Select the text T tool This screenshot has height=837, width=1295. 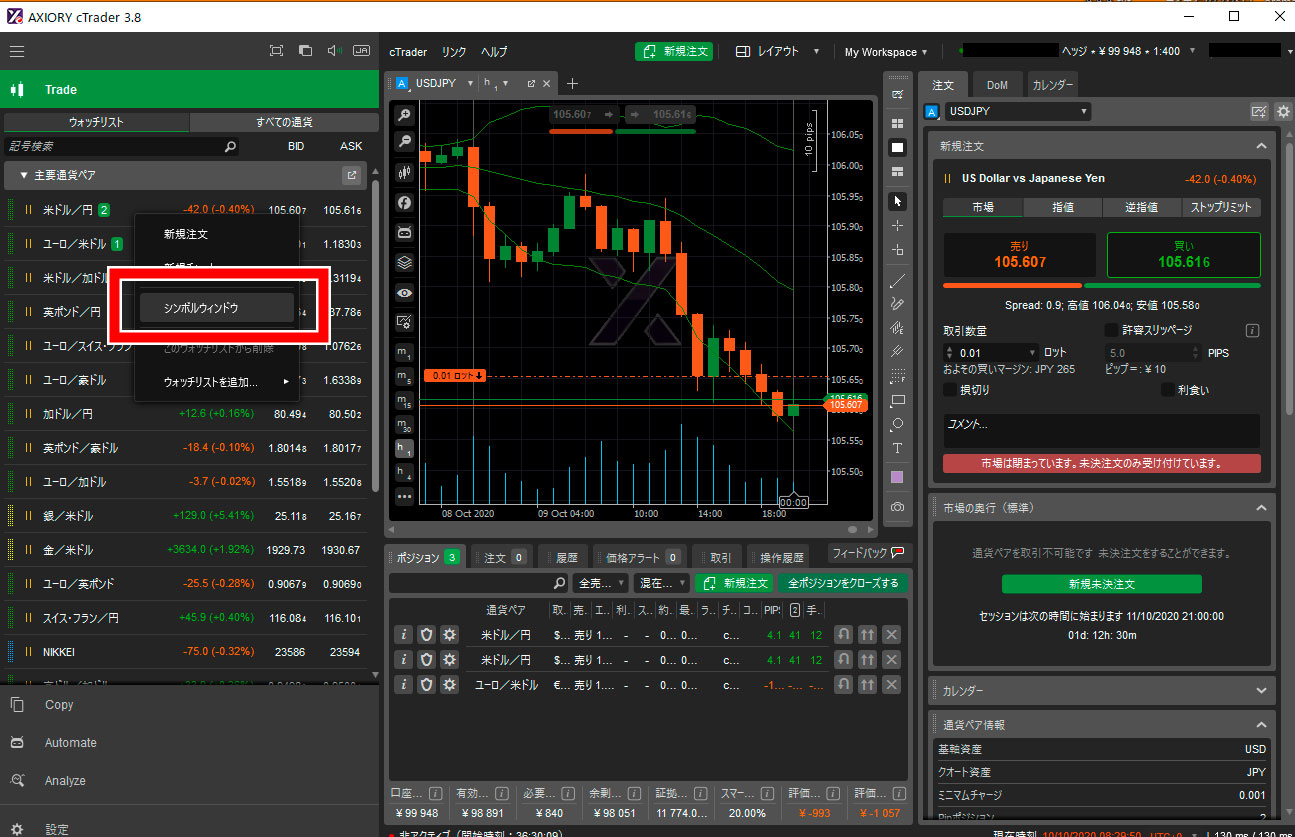point(897,448)
